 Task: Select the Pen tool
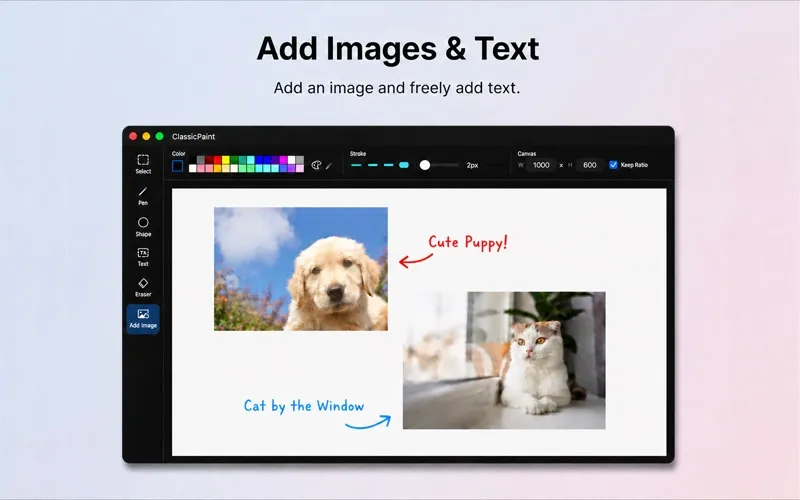pos(143,196)
